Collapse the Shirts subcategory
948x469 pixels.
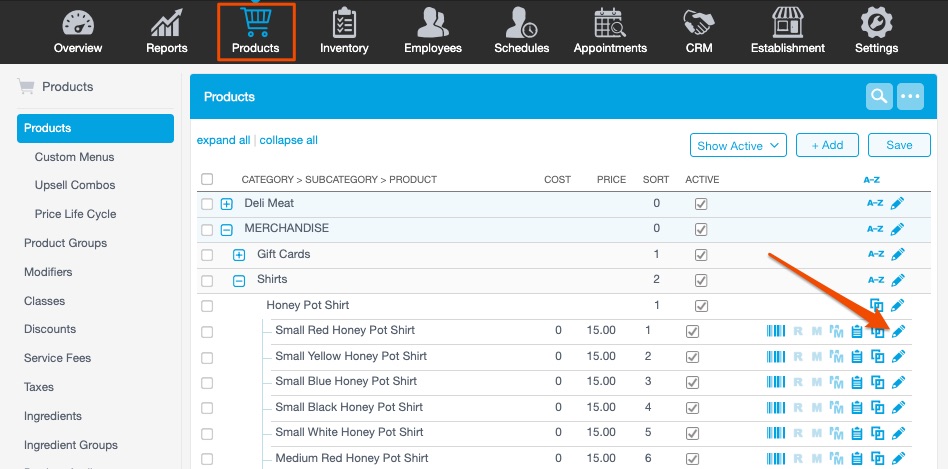click(x=239, y=281)
